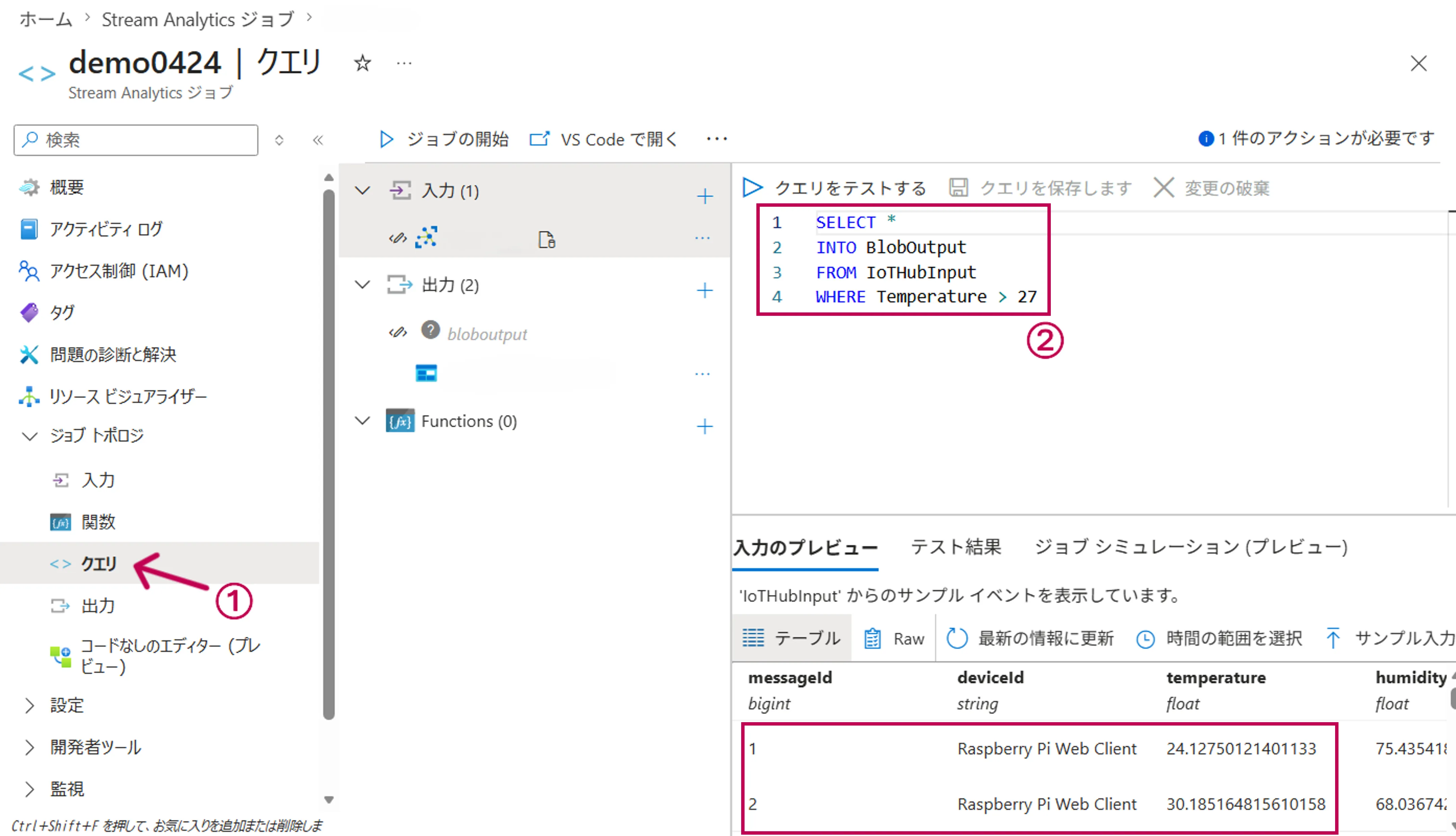This screenshot has height=836, width=1456.
Task: Click the temperature column header
Action: tap(1216, 678)
